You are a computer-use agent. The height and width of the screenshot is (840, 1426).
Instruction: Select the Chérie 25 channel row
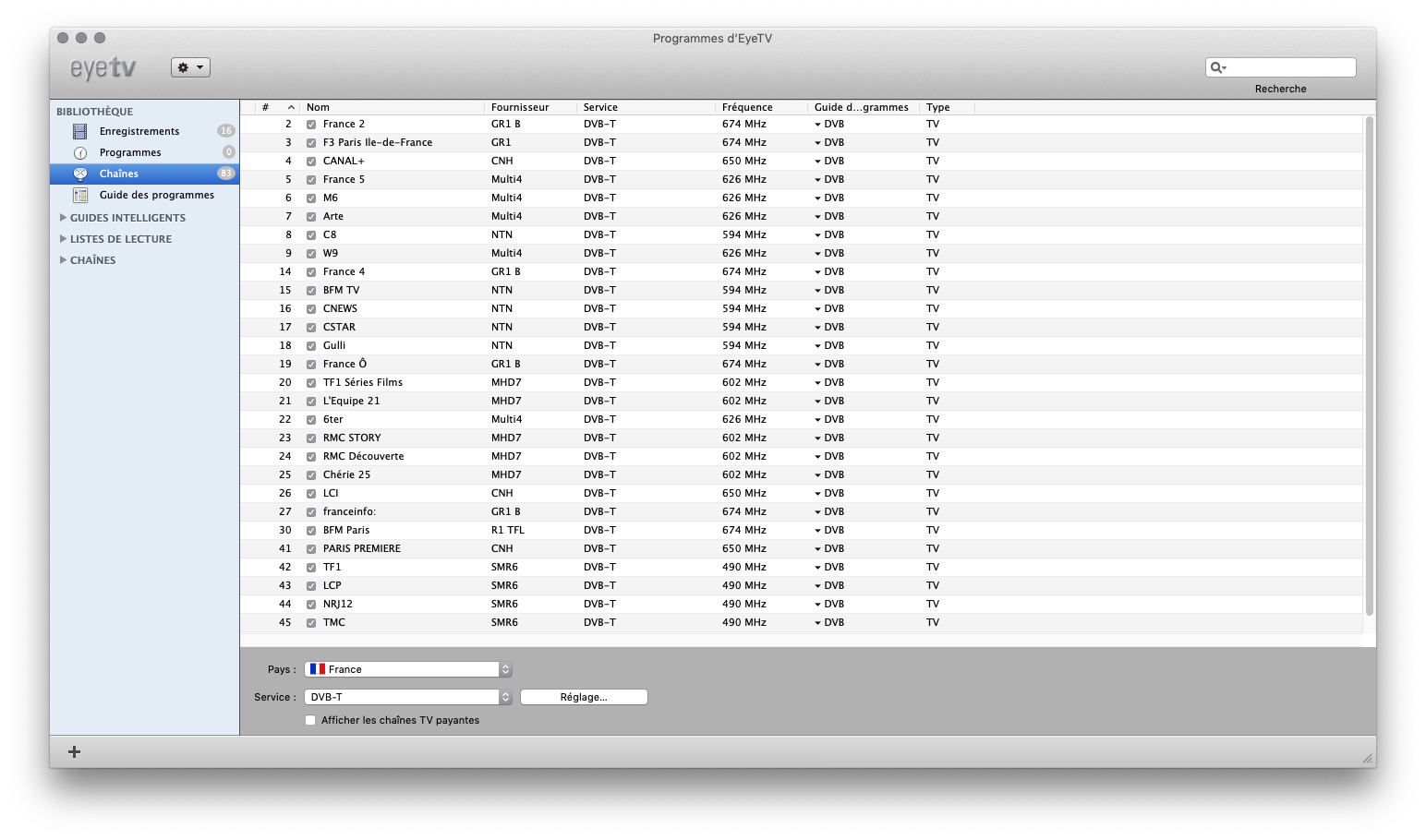point(802,474)
